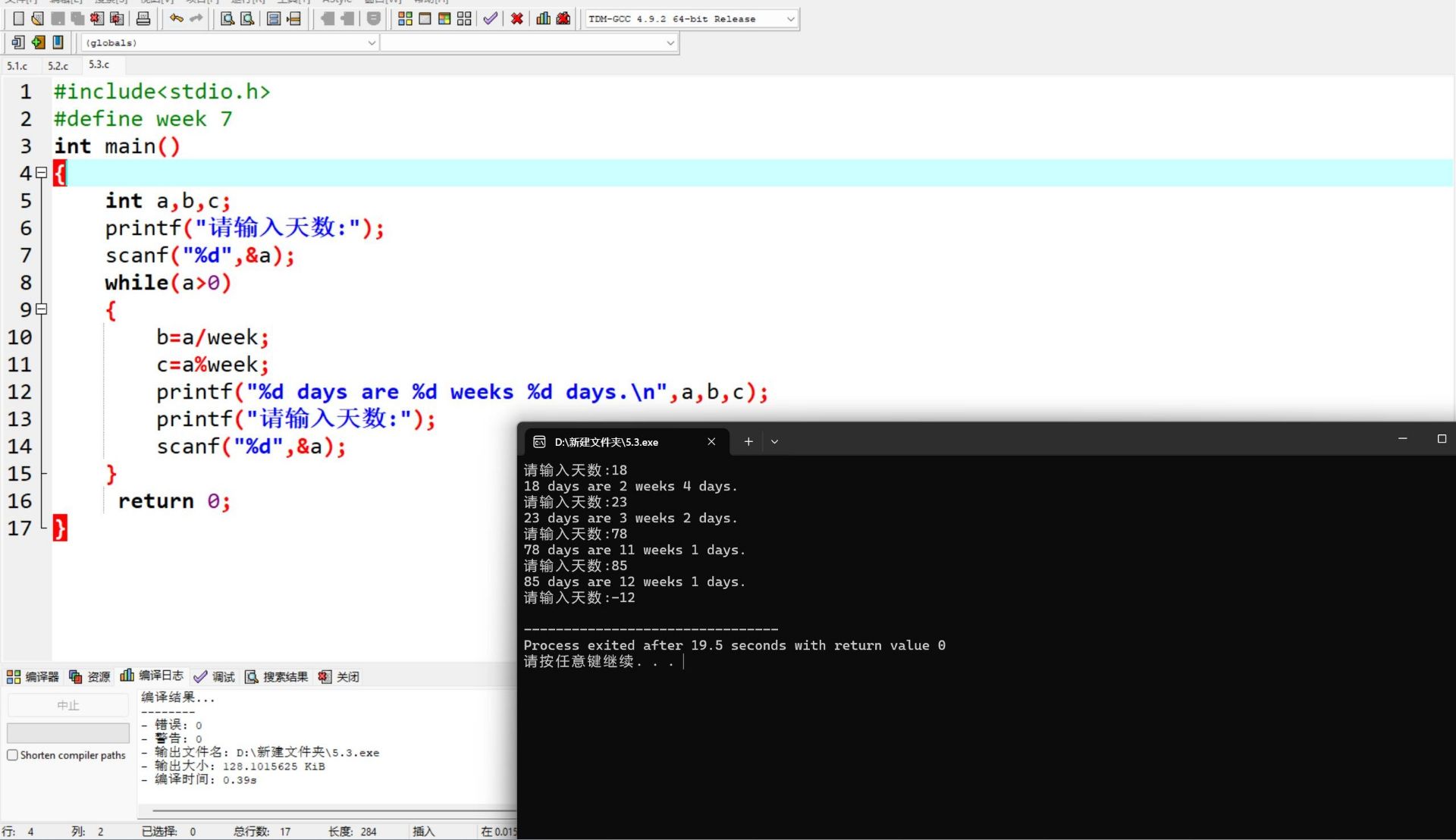
Task: Click the plus button to add console tab
Action: 748,441
